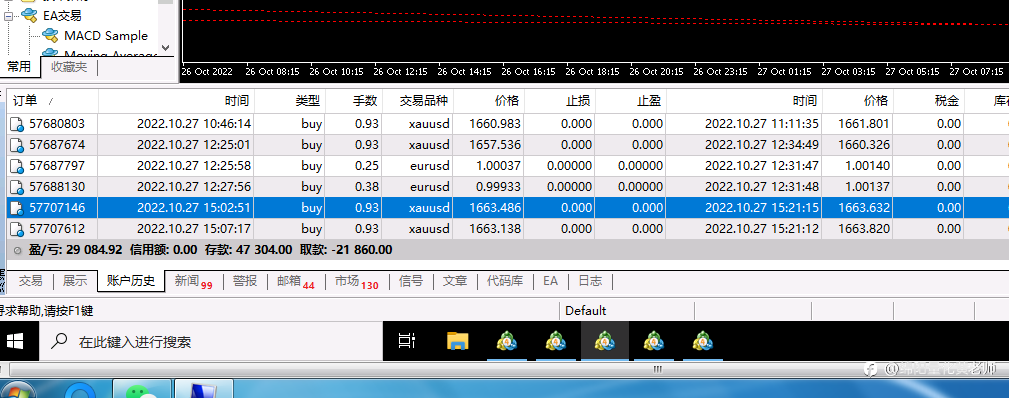Click the taskbar search box 在此键入进行搜索
Viewport: 1009px width, 398px height.
(211, 341)
